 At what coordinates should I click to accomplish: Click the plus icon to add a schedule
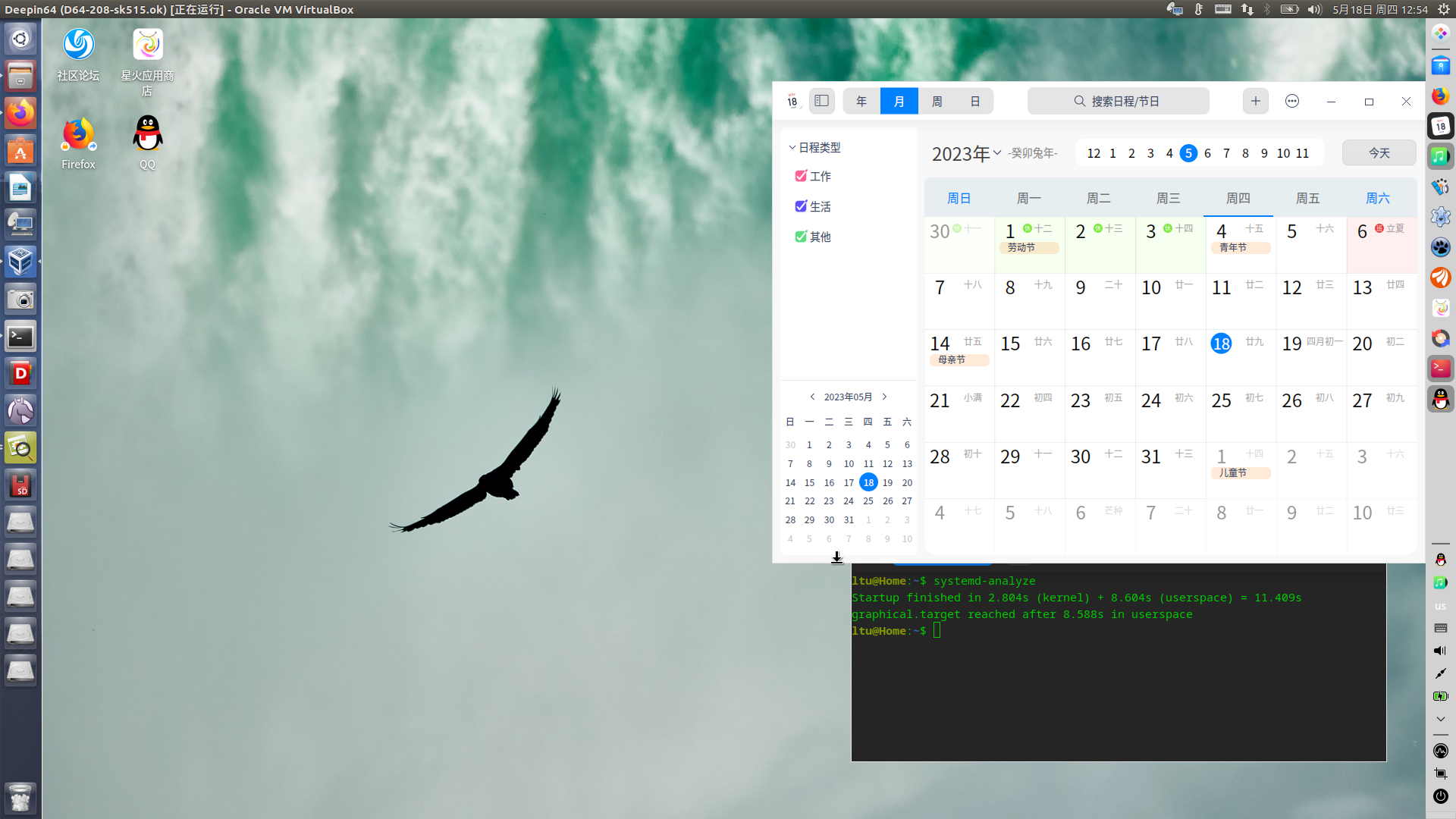pyautogui.click(x=1256, y=101)
